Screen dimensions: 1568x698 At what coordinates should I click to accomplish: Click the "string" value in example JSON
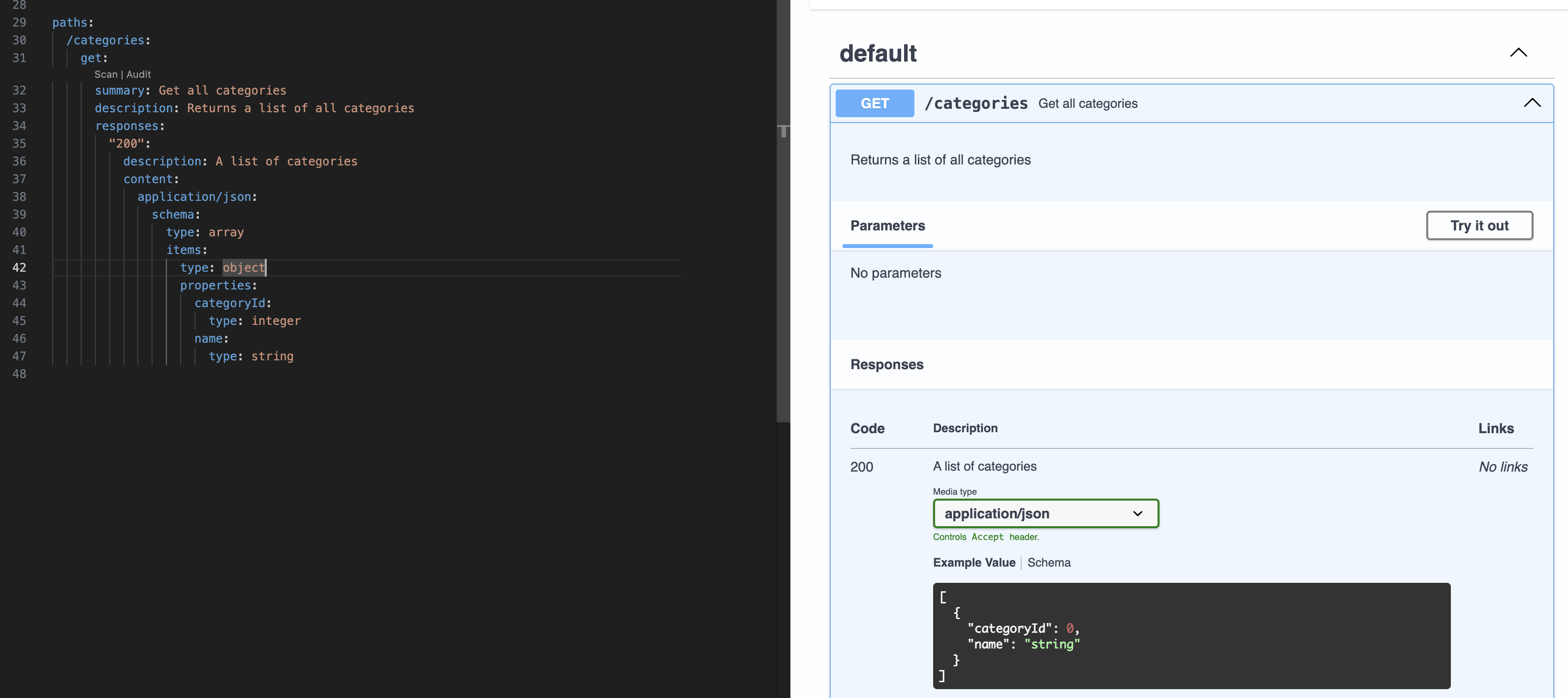click(1052, 644)
